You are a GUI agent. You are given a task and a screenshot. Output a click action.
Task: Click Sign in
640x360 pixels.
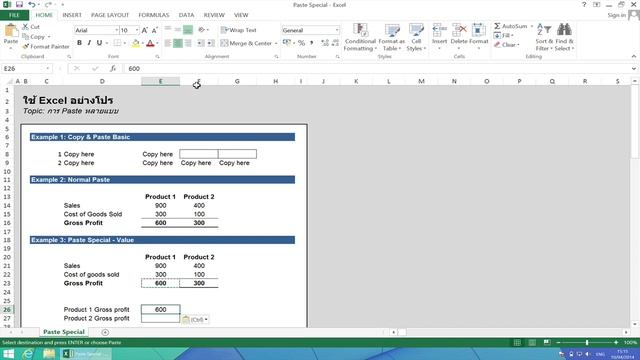pyautogui.click(x=616, y=15)
